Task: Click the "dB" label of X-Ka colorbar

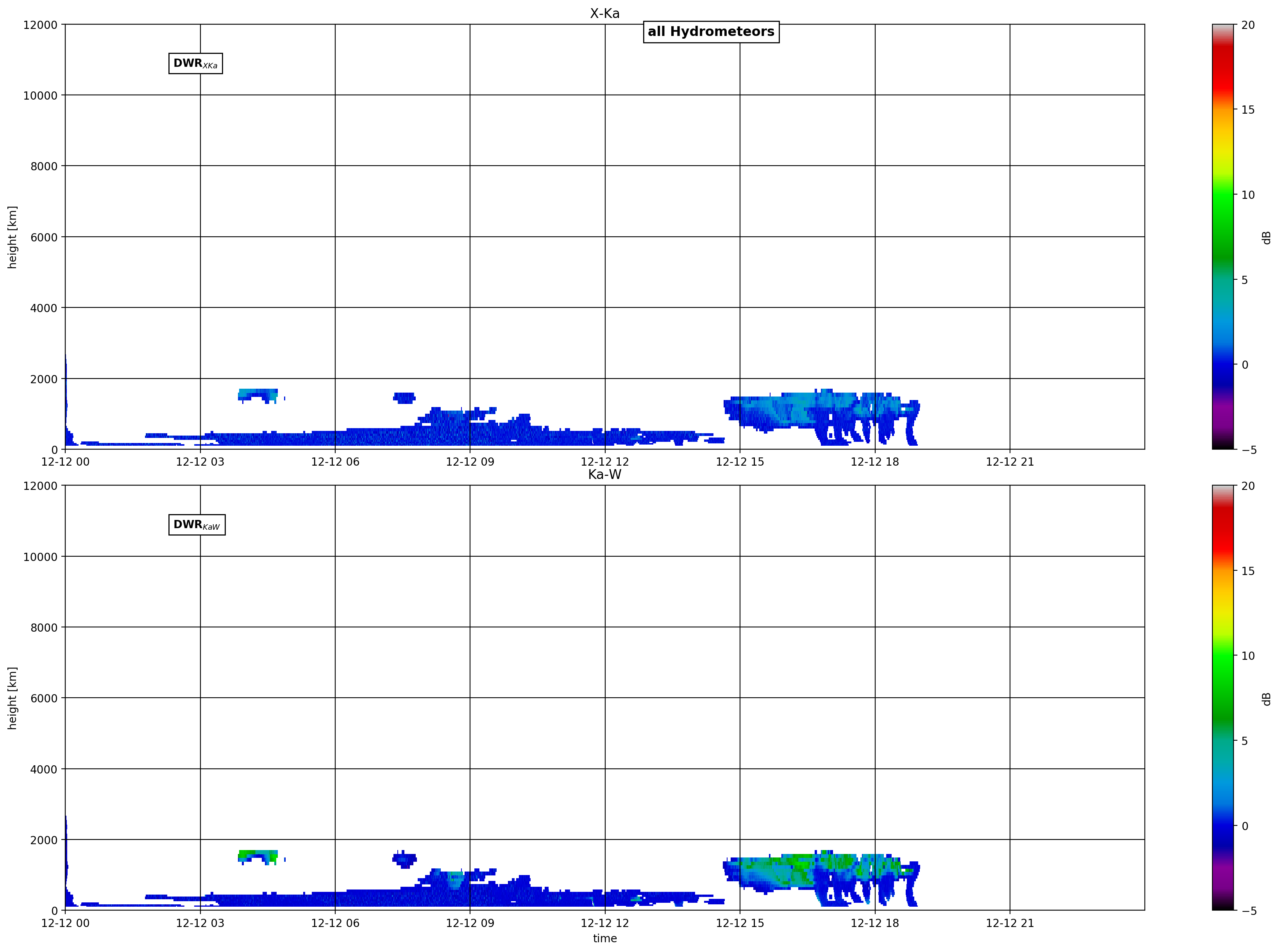Action: [x=1266, y=238]
